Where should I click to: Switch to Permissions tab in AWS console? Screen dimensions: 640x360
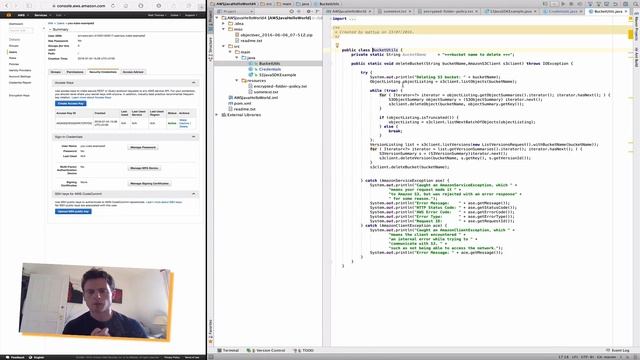tap(75, 72)
